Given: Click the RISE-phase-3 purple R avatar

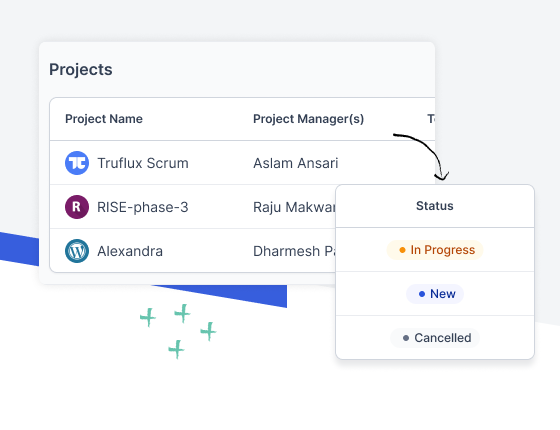Looking at the screenshot, I should (x=77, y=207).
